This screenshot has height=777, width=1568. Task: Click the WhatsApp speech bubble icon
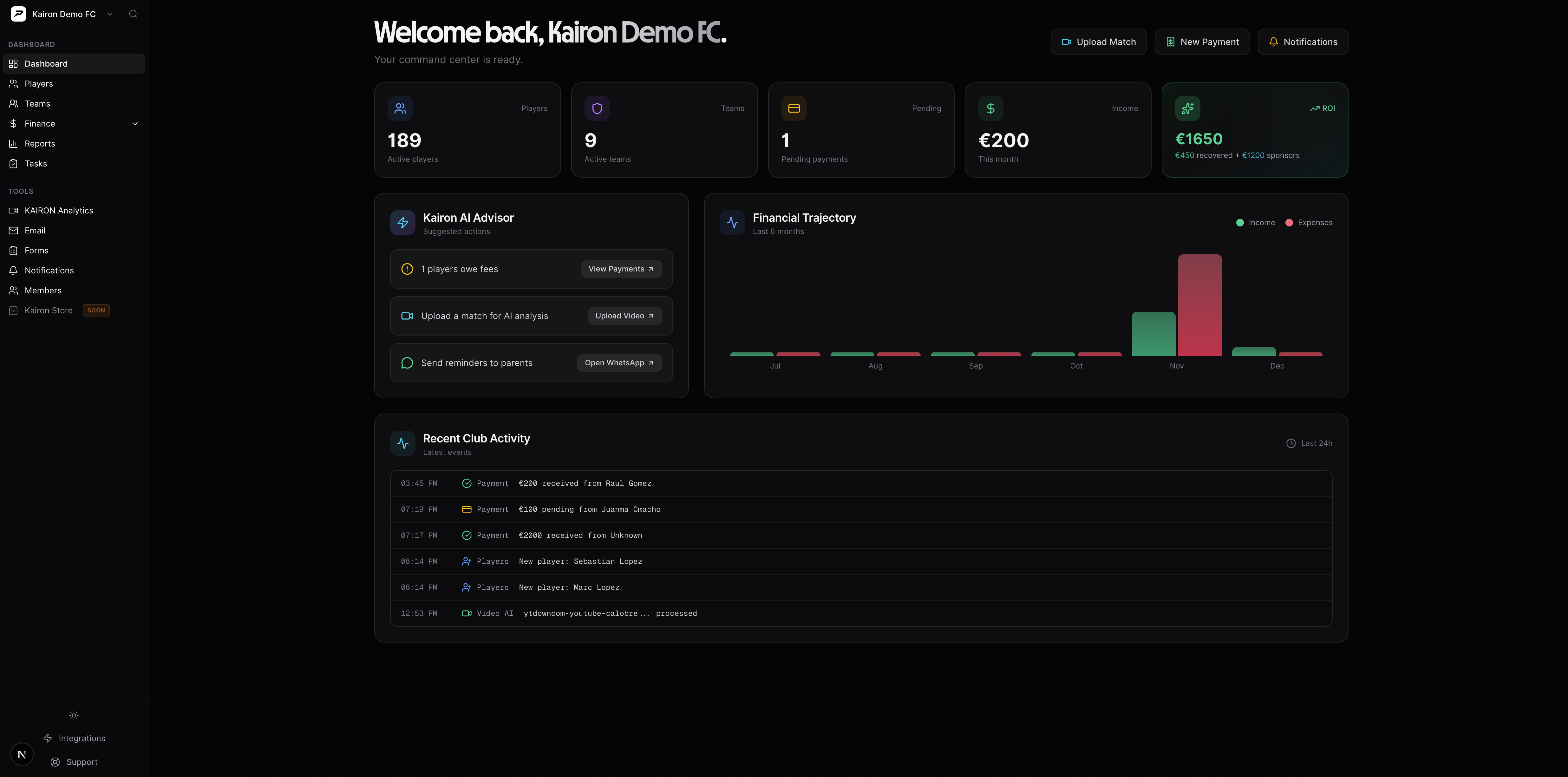[407, 362]
